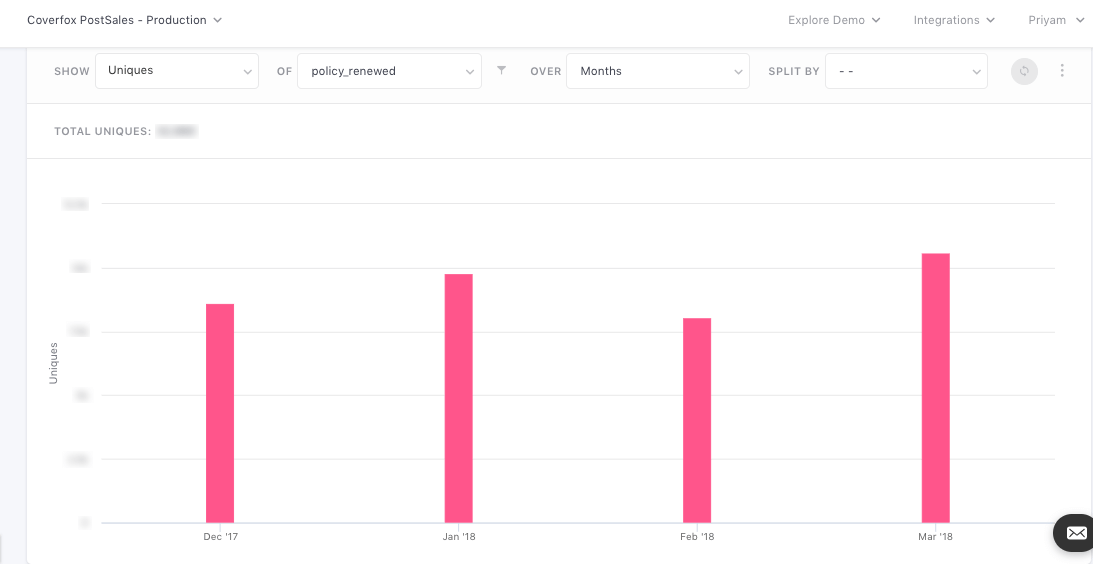Open the Priyam account menu

click(1055, 20)
